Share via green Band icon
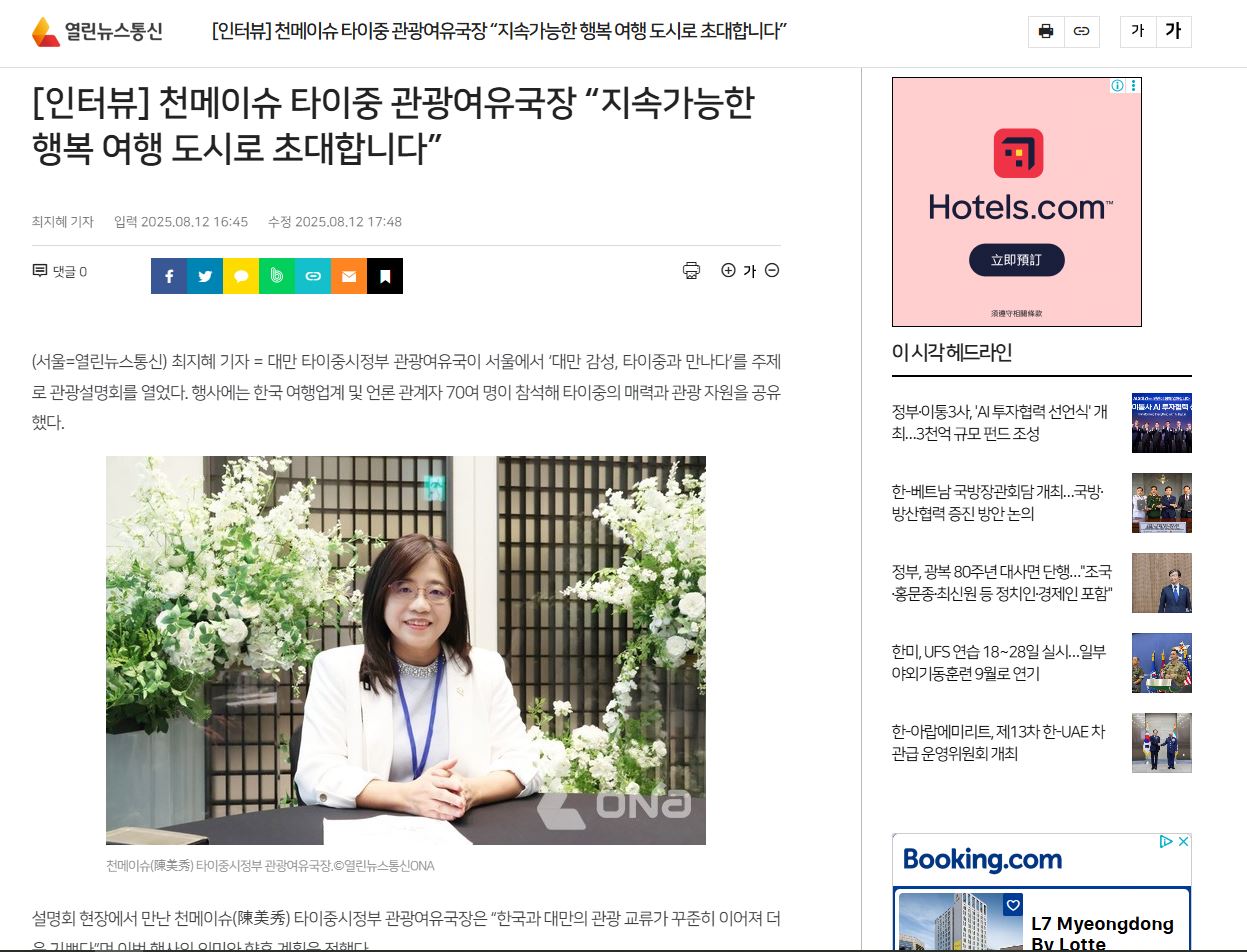The width and height of the screenshot is (1247, 952). (277, 276)
